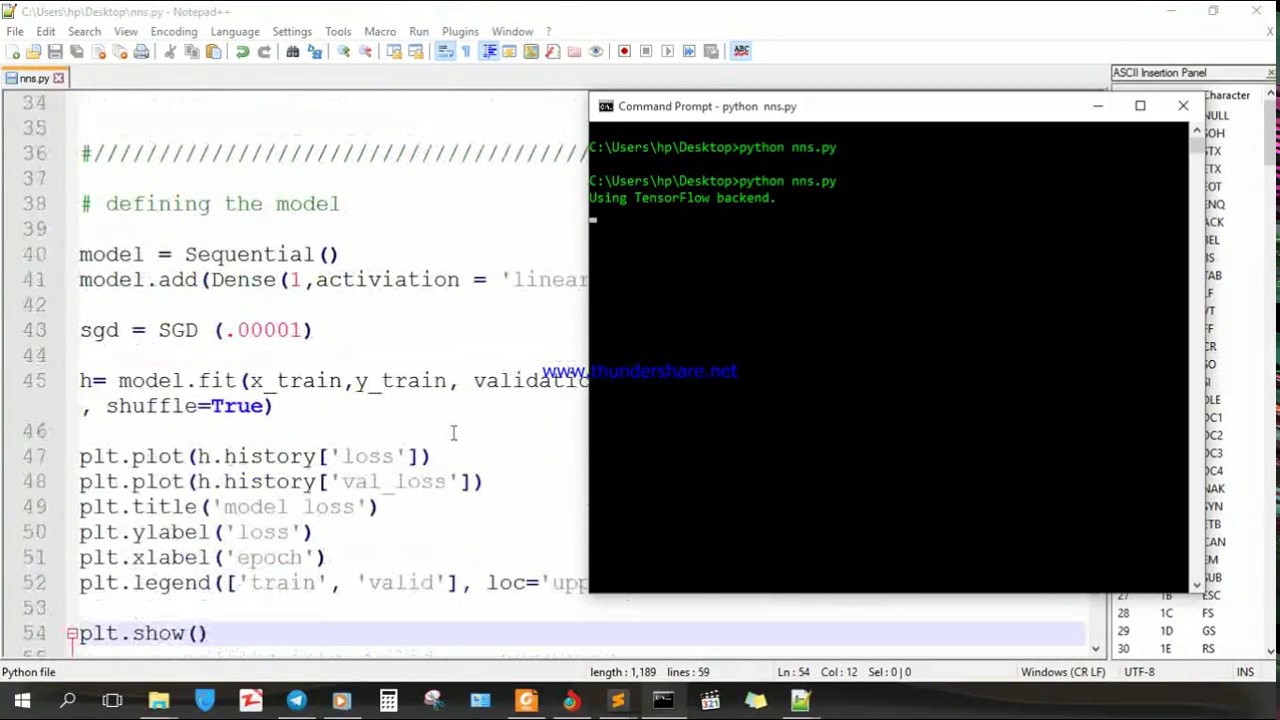
Task: Click the Print toolbar icon
Action: [141, 51]
